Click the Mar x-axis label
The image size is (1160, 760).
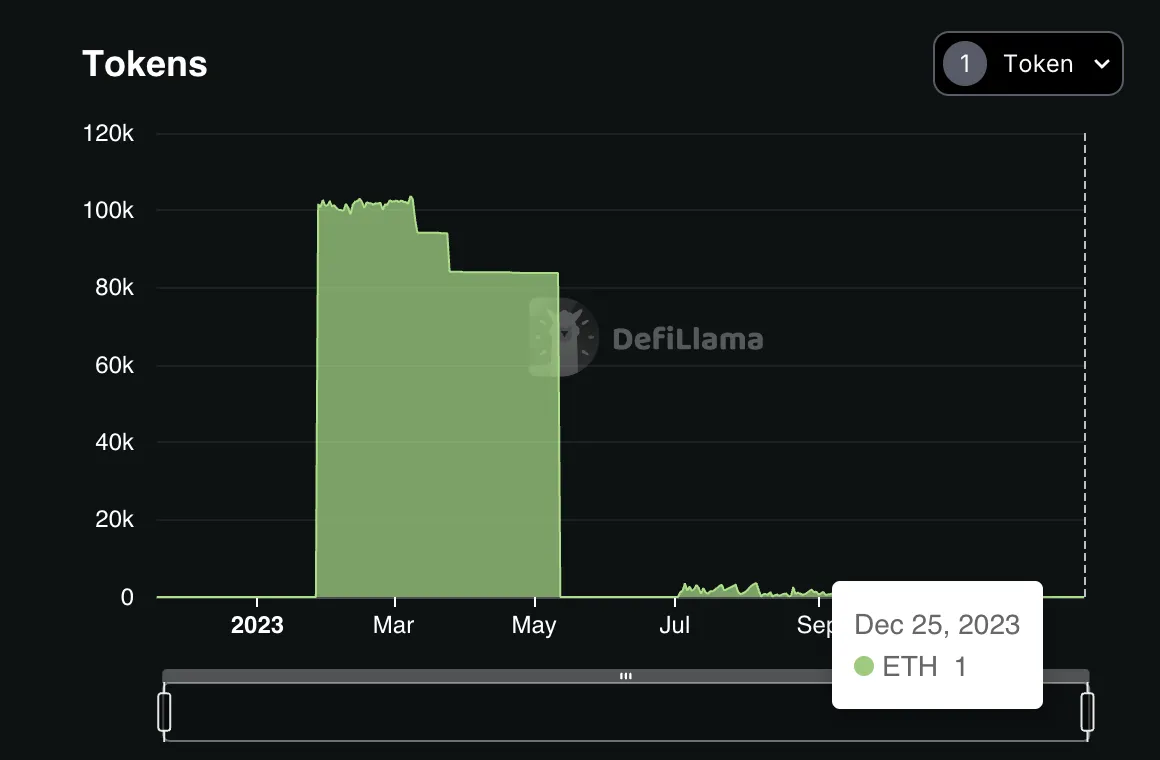394,626
